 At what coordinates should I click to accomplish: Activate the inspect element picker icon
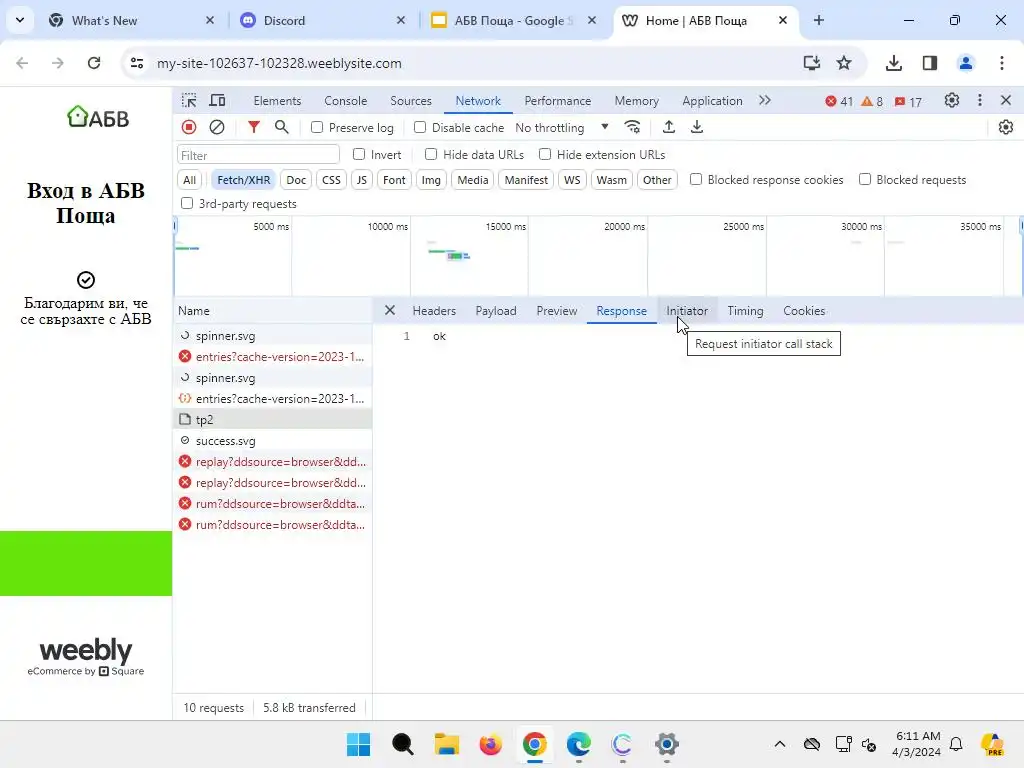point(189,101)
